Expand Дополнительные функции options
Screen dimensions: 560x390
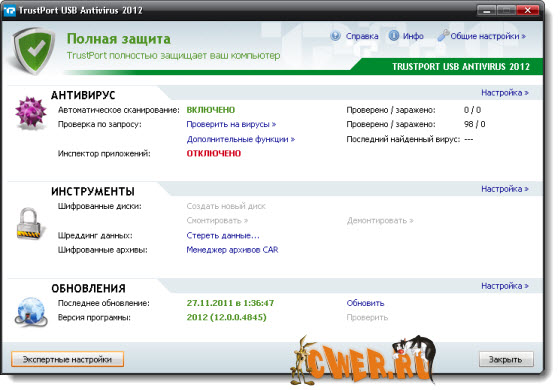[x=241, y=139]
